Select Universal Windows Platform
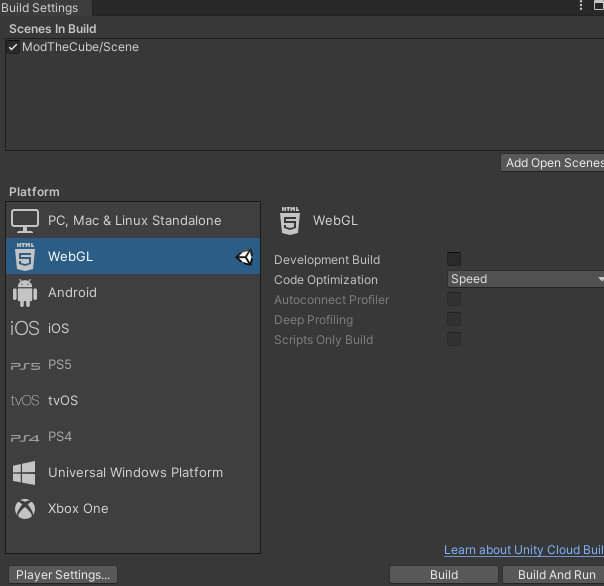 pos(133,473)
